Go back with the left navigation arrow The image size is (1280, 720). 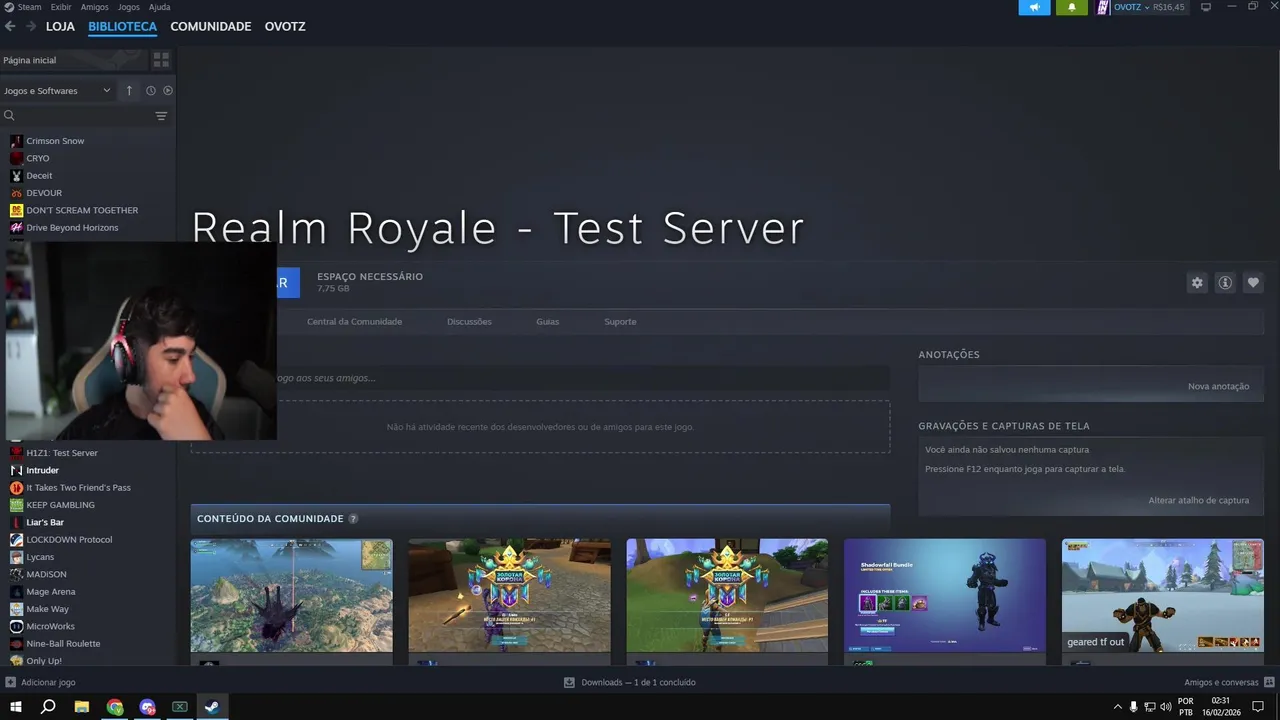pyautogui.click(x=10, y=26)
